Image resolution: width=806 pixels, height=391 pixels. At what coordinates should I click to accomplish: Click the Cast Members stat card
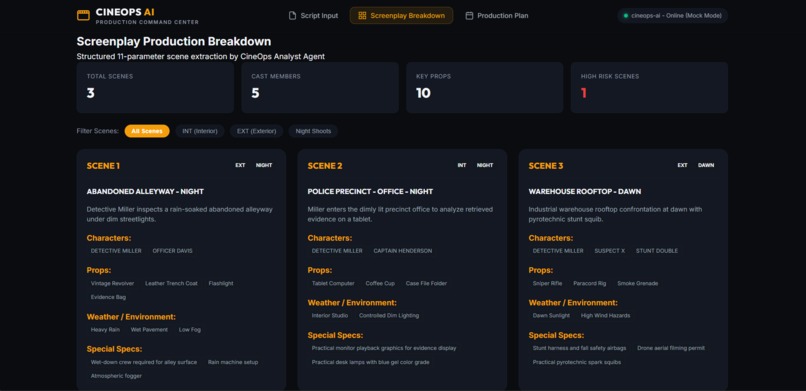[x=320, y=87]
